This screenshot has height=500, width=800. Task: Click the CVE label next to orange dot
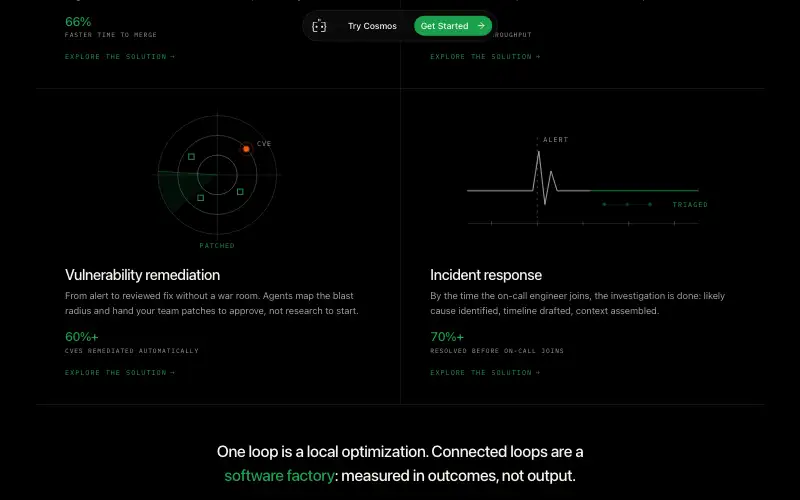264,143
